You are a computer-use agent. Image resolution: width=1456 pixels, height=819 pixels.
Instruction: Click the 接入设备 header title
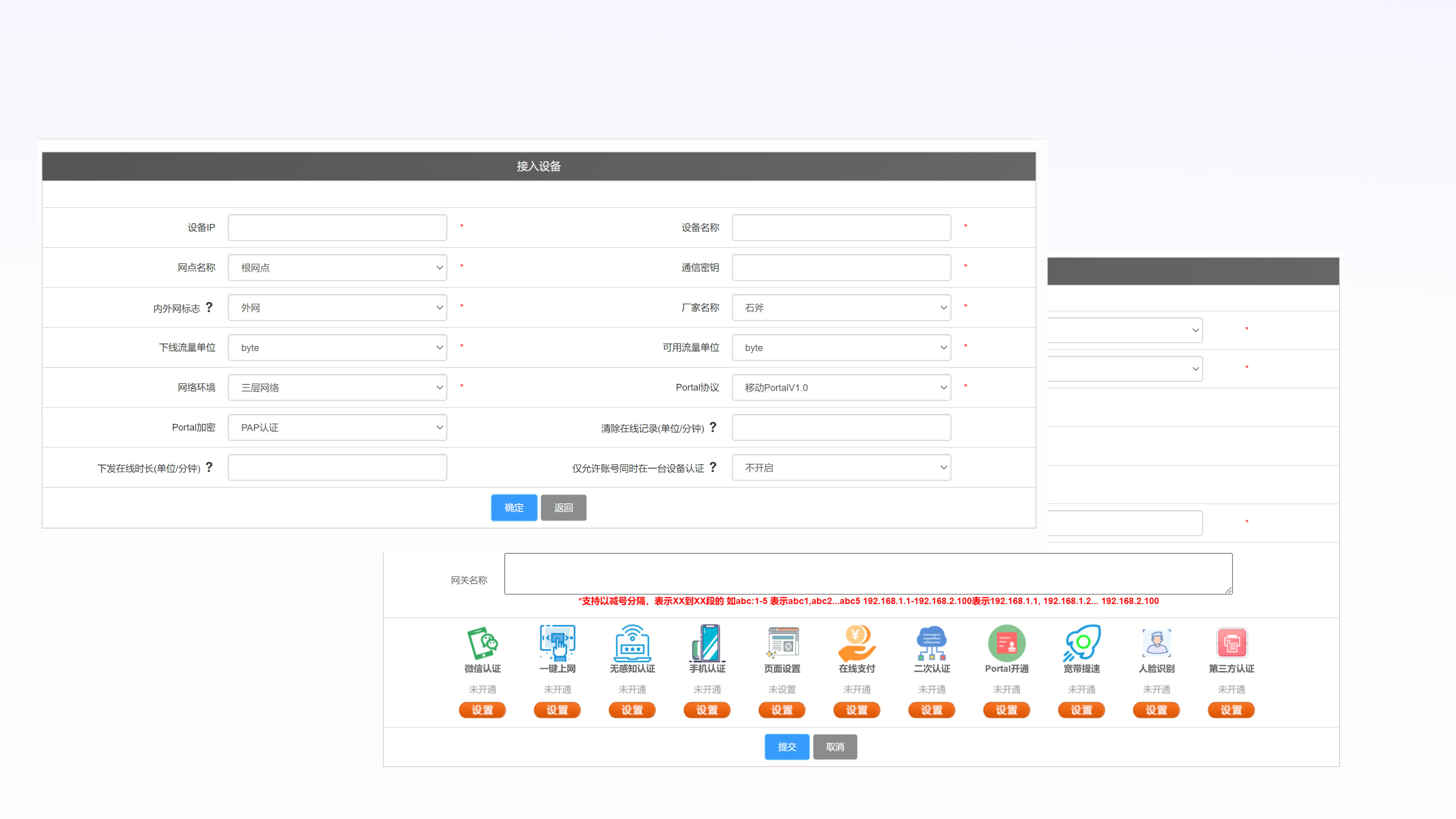(x=539, y=166)
